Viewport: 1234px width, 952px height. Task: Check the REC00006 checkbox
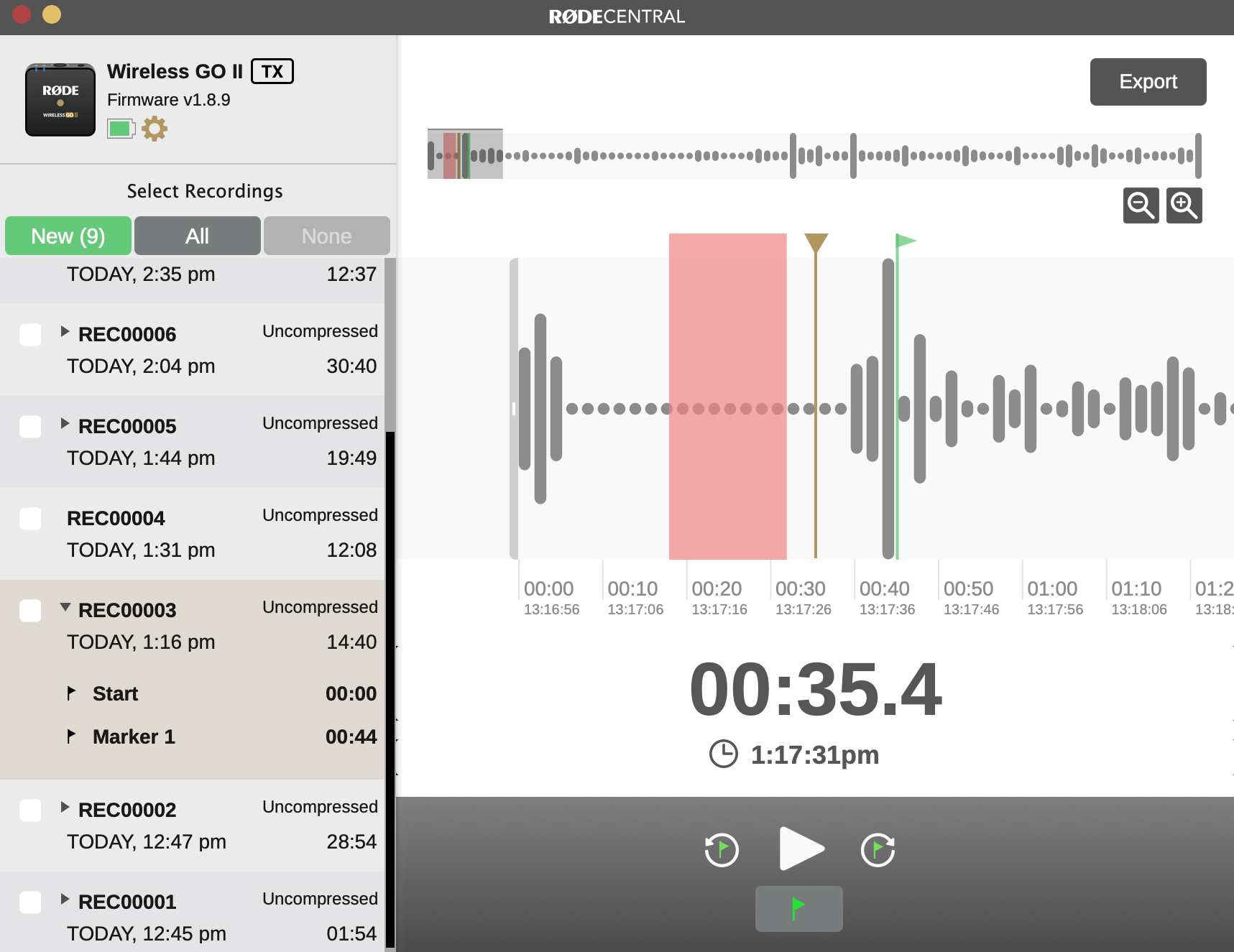point(30,335)
